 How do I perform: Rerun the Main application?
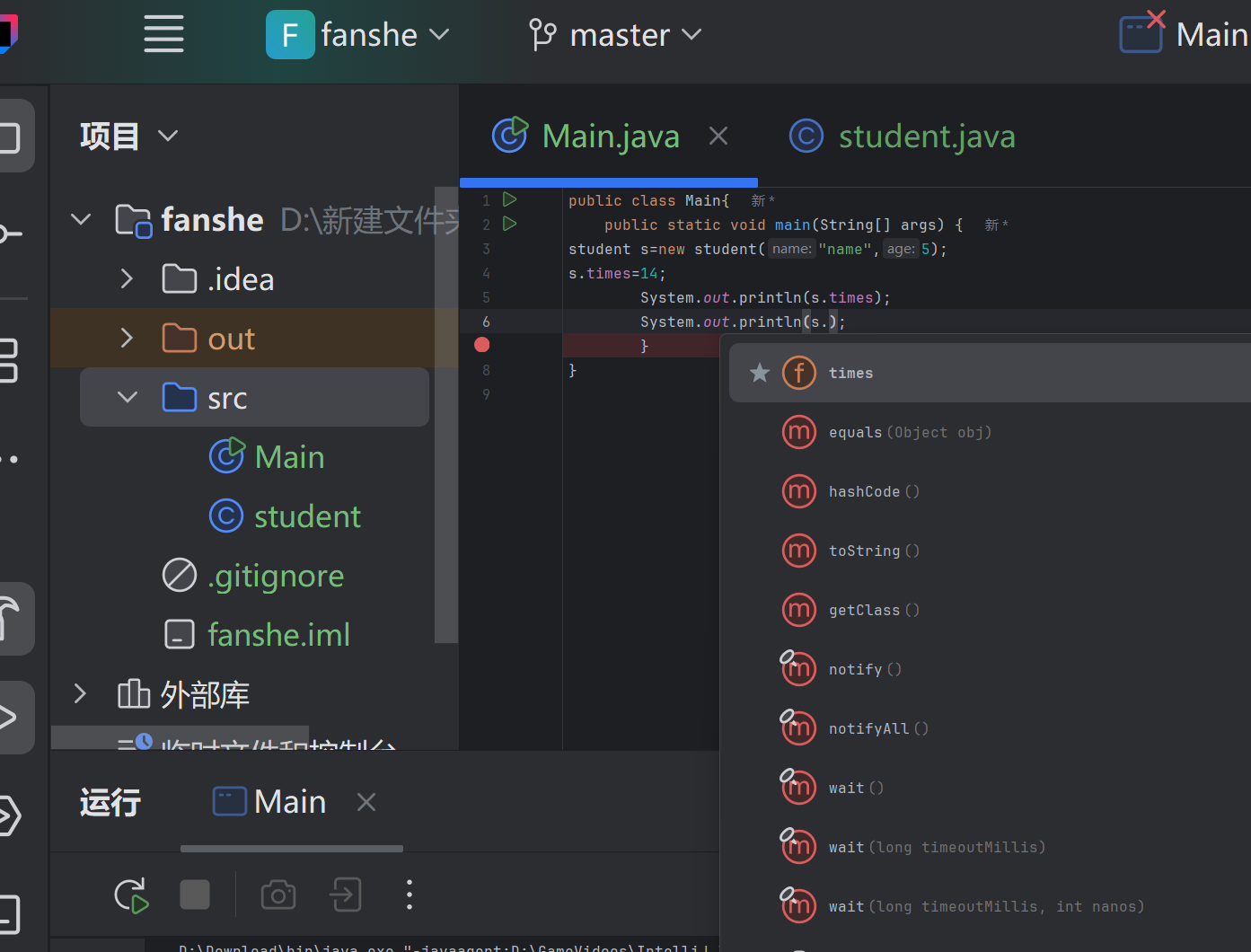tap(131, 895)
